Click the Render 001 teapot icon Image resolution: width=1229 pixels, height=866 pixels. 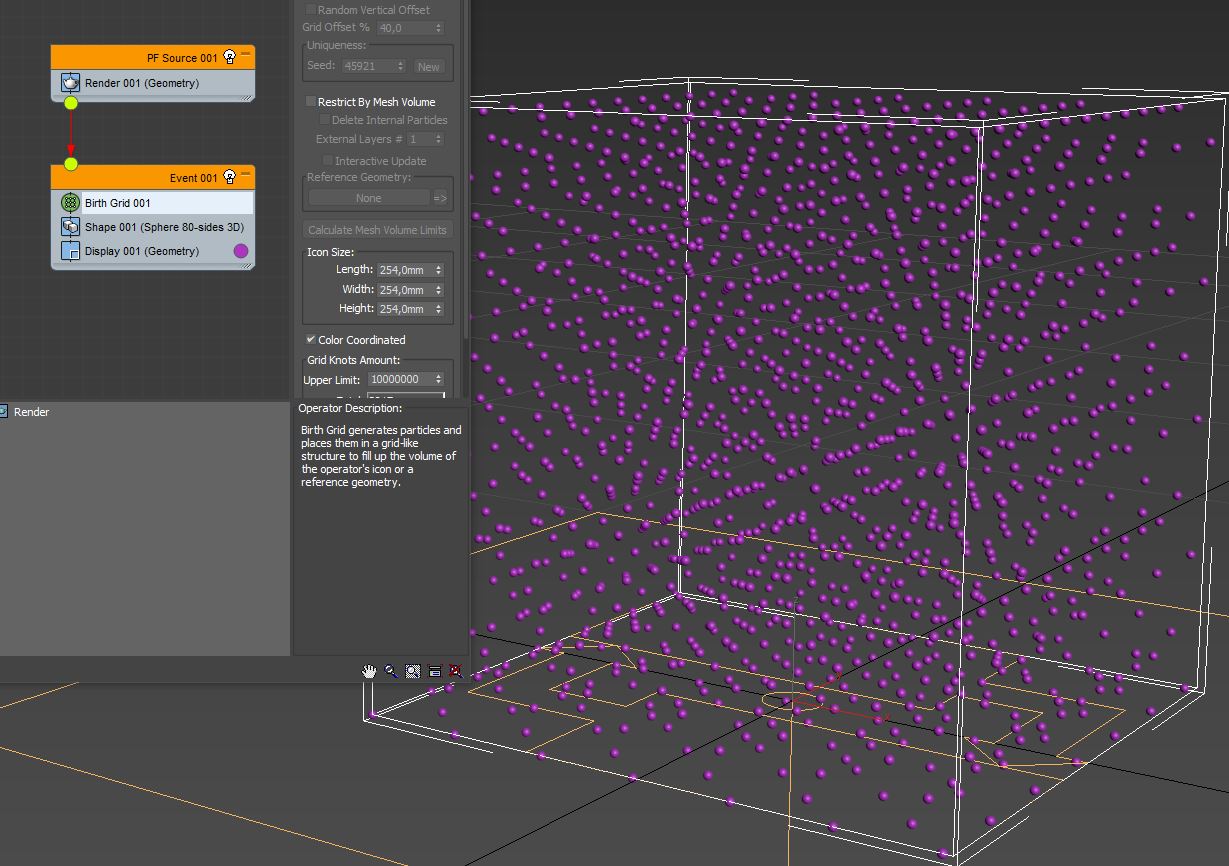[x=70, y=83]
